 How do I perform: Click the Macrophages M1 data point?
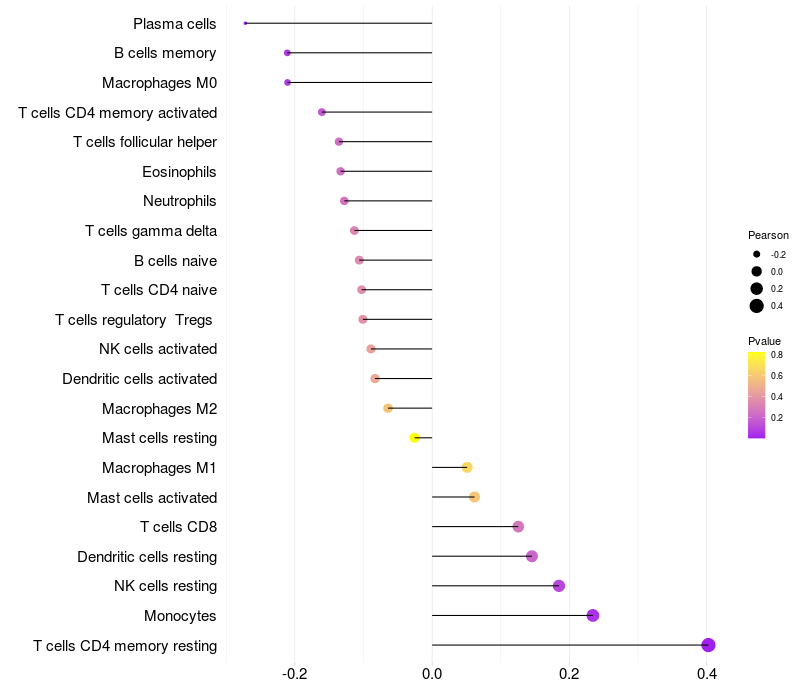[467, 468]
